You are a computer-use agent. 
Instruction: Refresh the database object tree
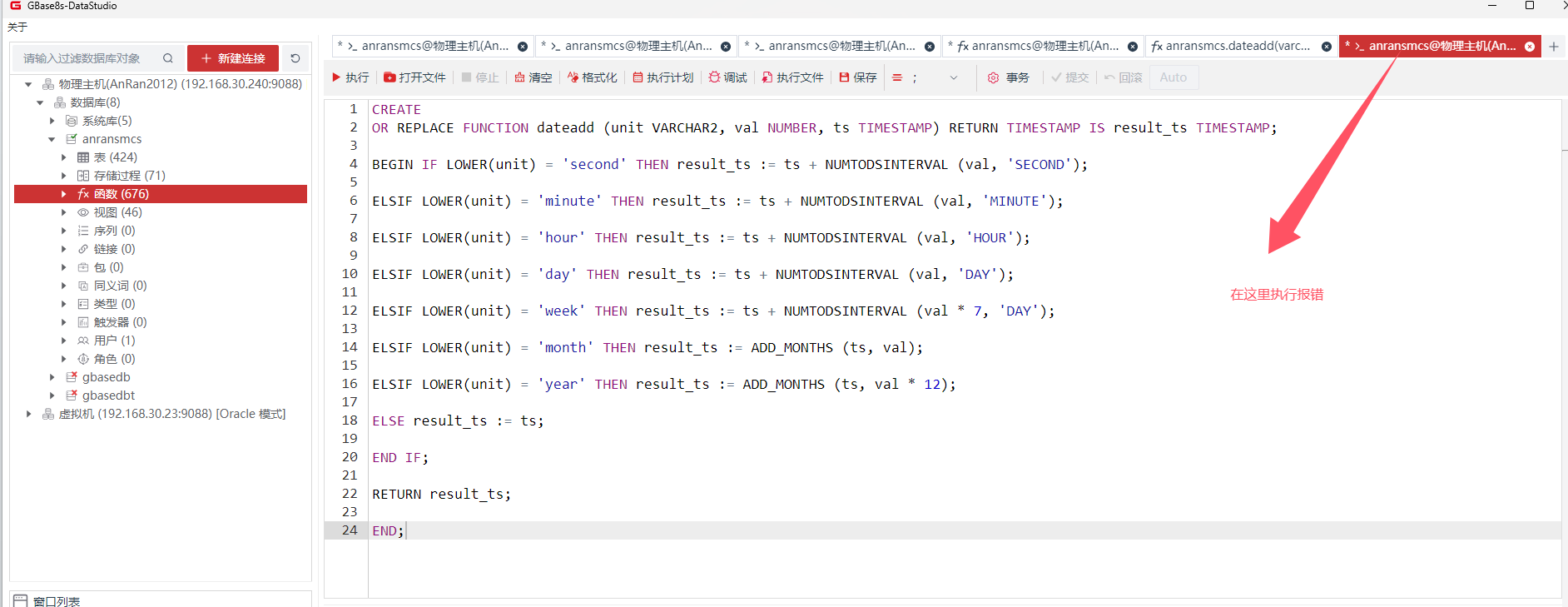295,58
